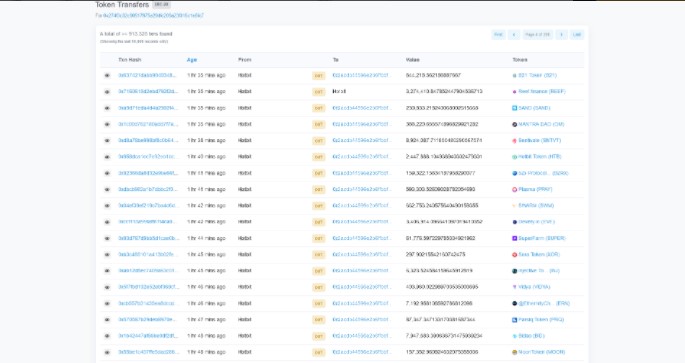Click the OUT badge in the SAND row
Screen dimensions: 685x363
[x=318, y=108]
